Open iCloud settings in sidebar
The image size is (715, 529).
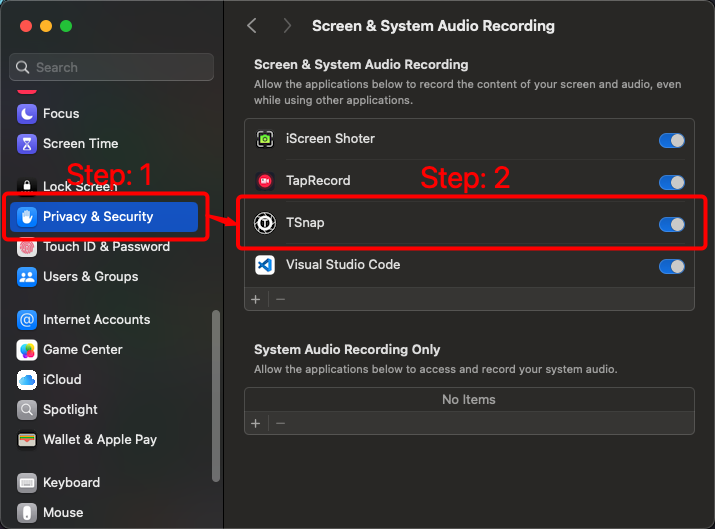tap(61, 379)
